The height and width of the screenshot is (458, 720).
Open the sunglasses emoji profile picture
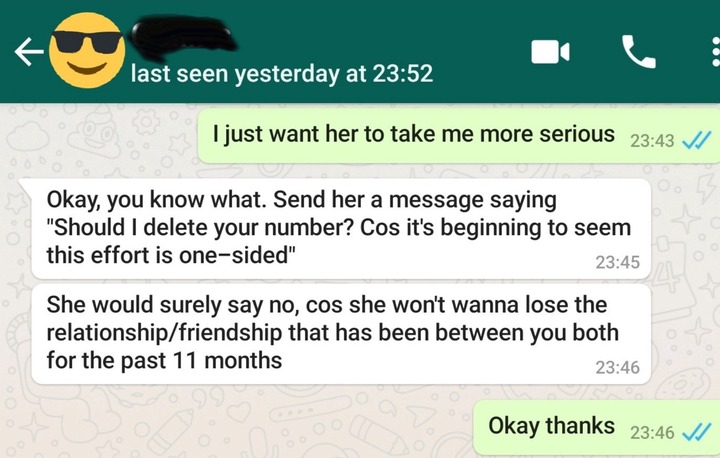click(x=87, y=50)
